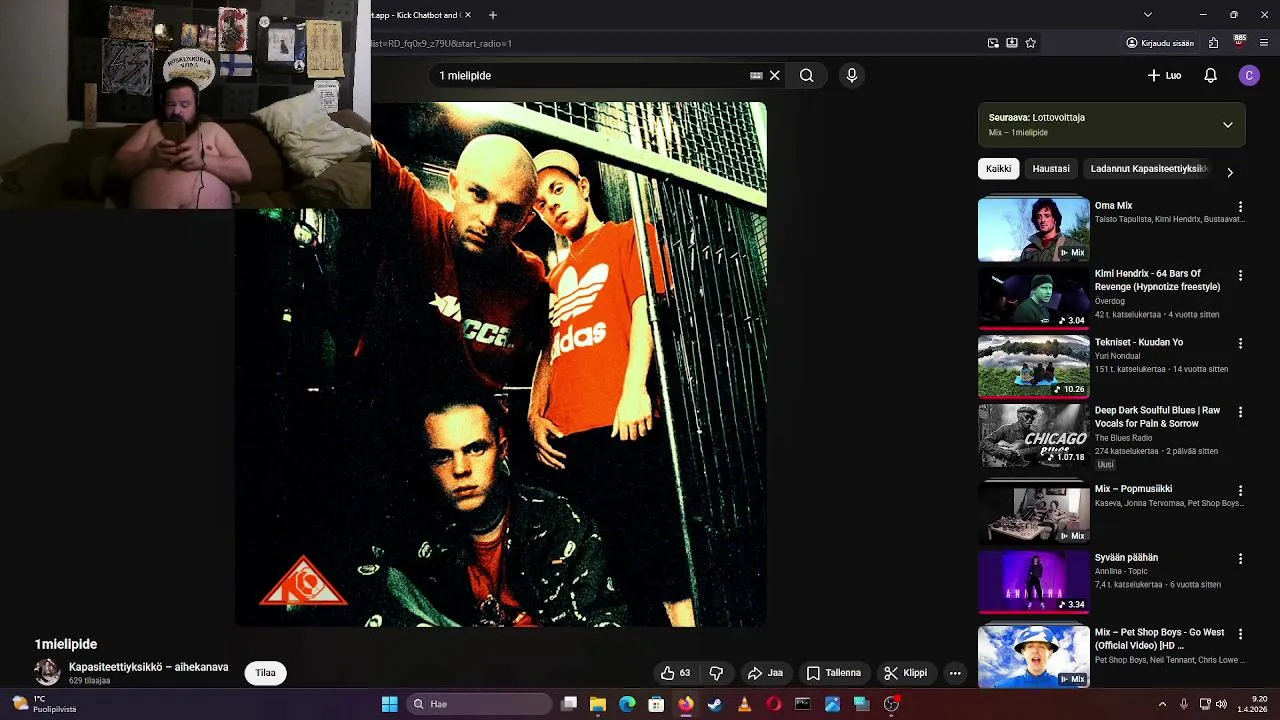The height and width of the screenshot is (720, 1280).
Task: Open the browser hamburger menu
Action: [1265, 43]
